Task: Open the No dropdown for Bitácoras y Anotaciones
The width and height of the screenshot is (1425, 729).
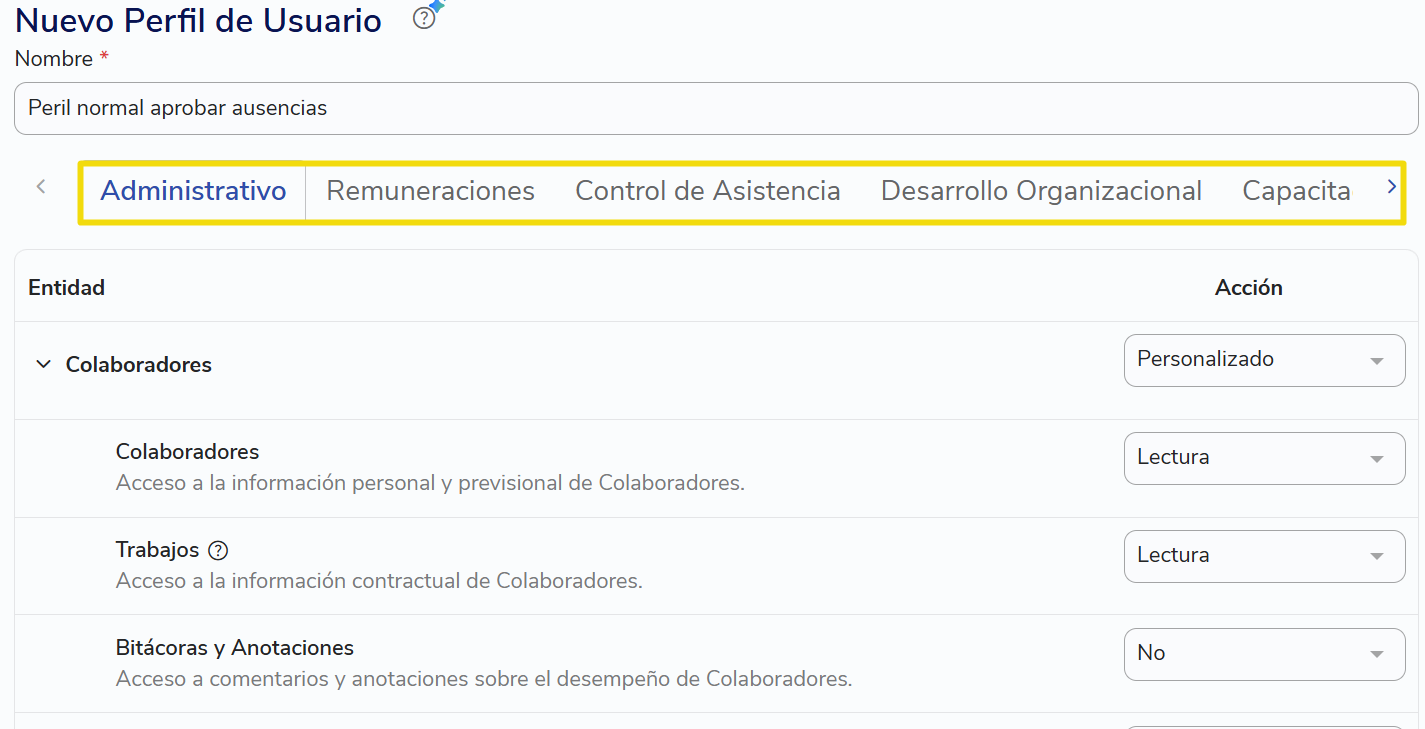Action: pyautogui.click(x=1264, y=654)
